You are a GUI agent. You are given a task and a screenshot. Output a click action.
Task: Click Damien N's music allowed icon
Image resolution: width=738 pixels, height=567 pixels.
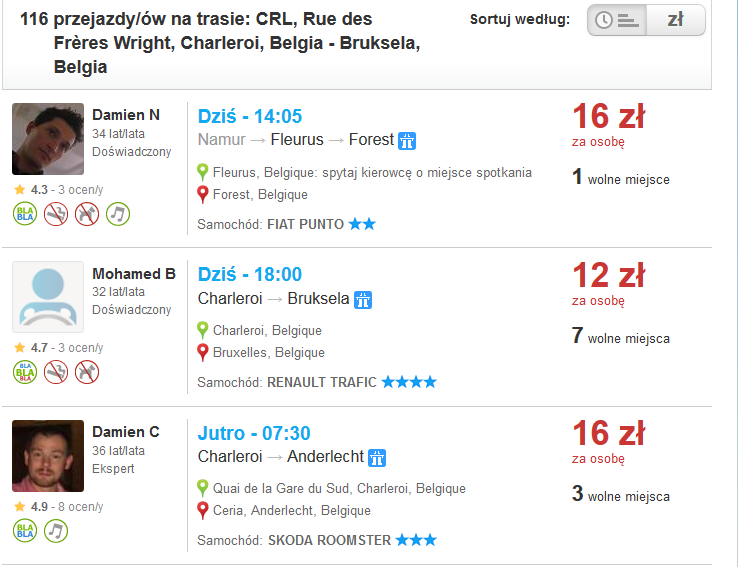118,214
